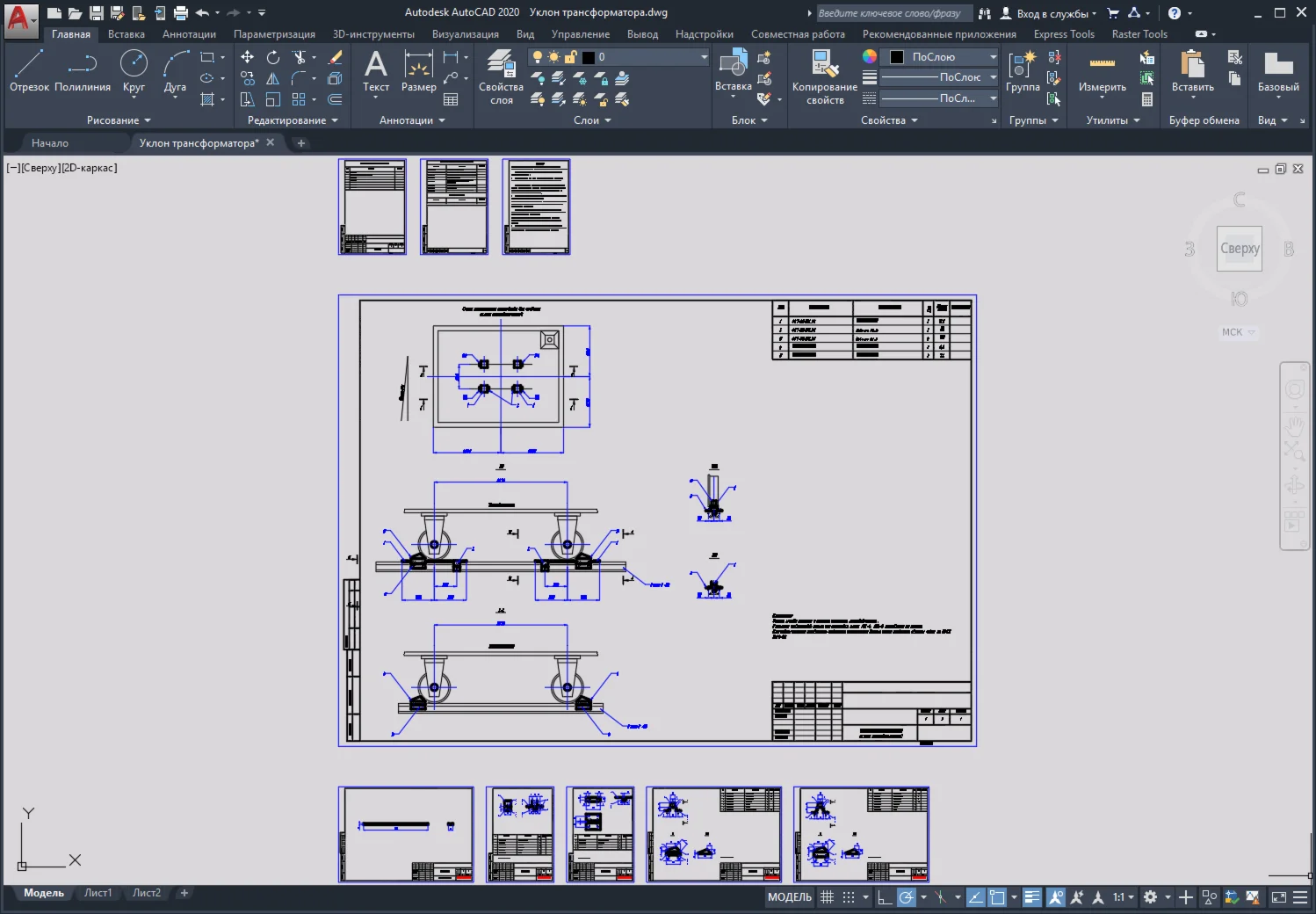Open the Текст text tool
Viewport: 1316px width, 914px height.
(x=376, y=71)
